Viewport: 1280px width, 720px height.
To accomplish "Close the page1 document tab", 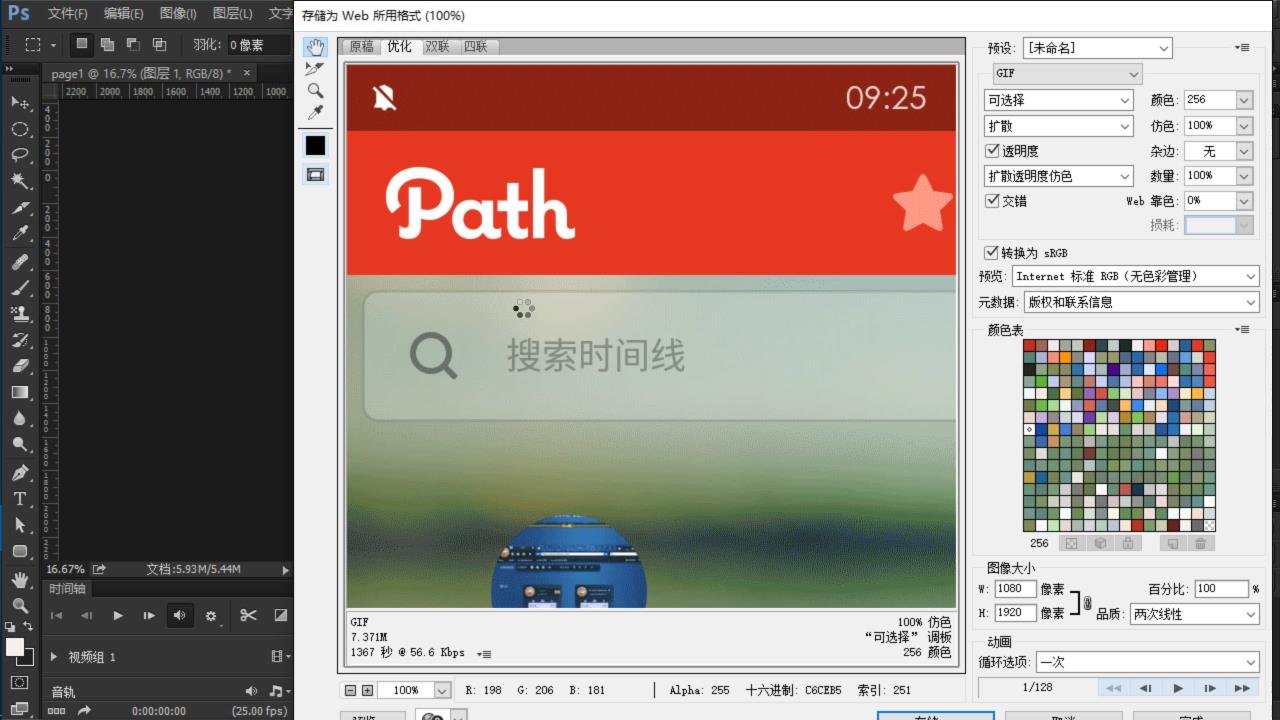I will pos(247,73).
